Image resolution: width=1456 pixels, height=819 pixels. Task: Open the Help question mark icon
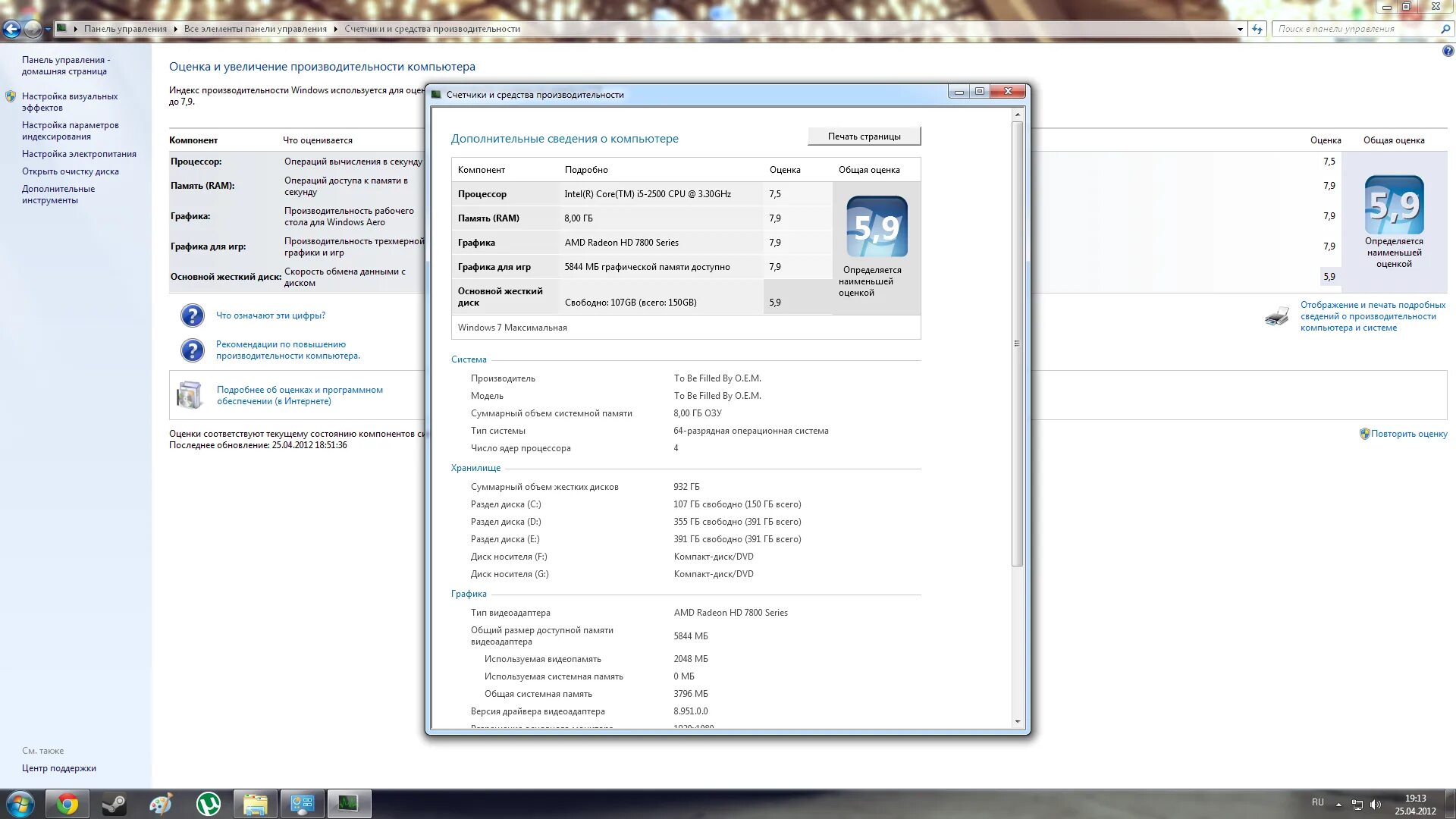coord(1448,52)
